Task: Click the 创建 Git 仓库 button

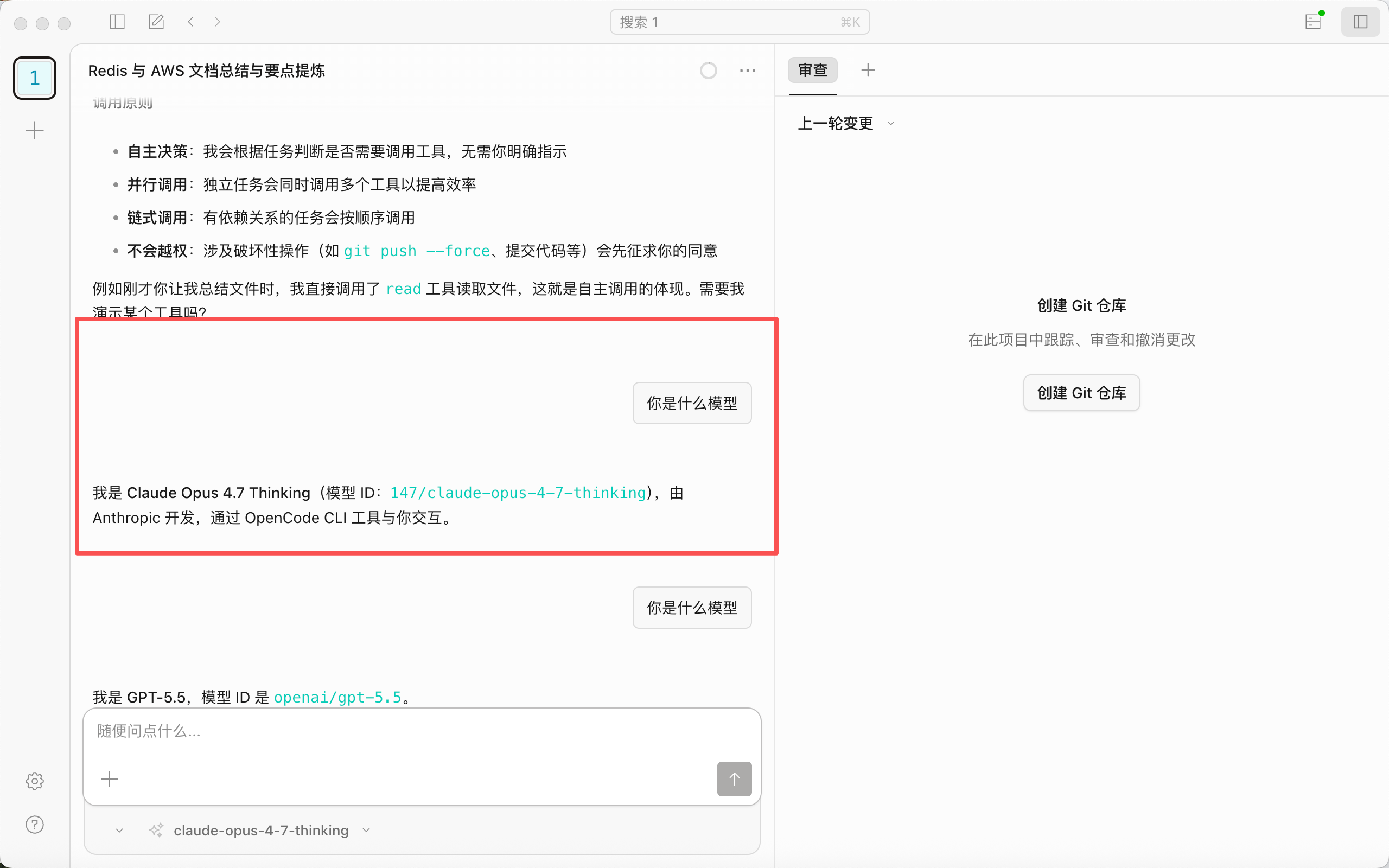Action: pos(1081,393)
